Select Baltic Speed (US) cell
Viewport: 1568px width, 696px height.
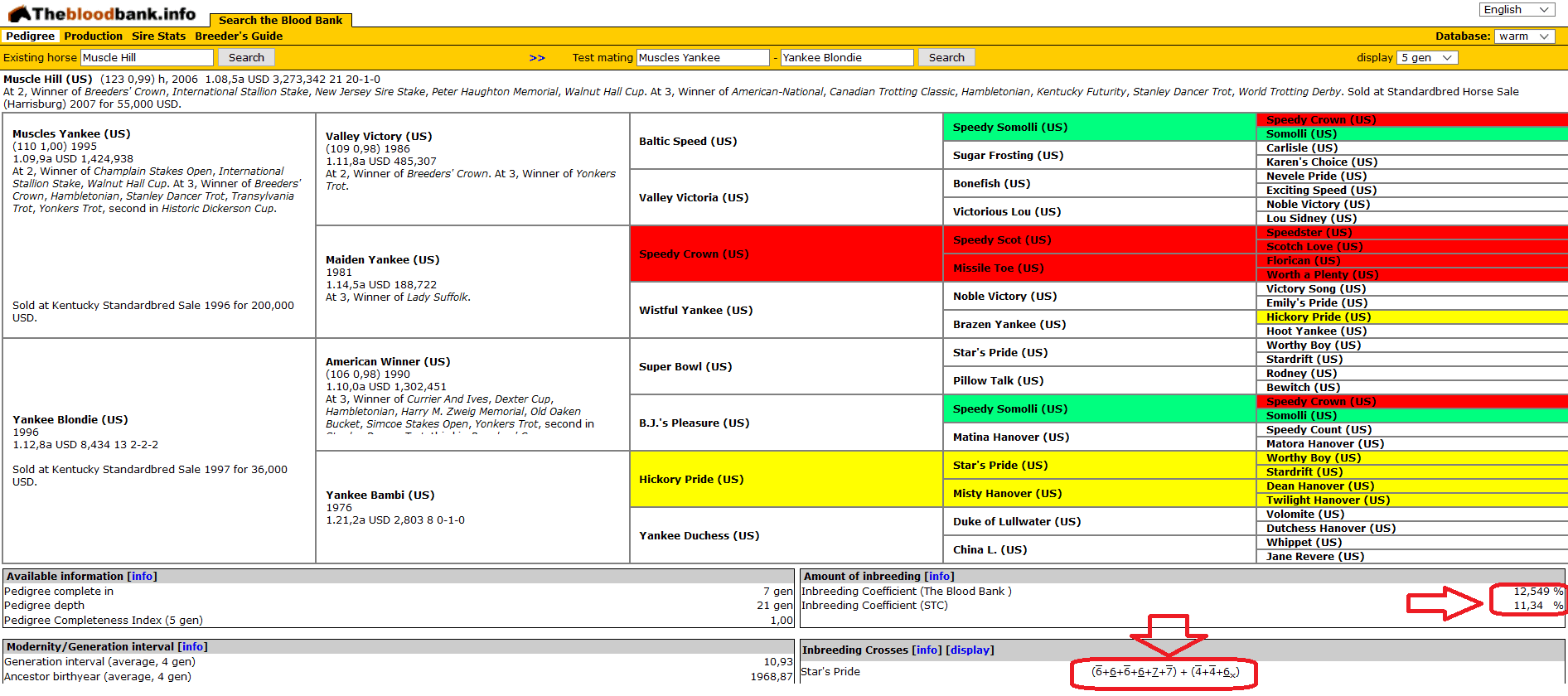point(786,141)
